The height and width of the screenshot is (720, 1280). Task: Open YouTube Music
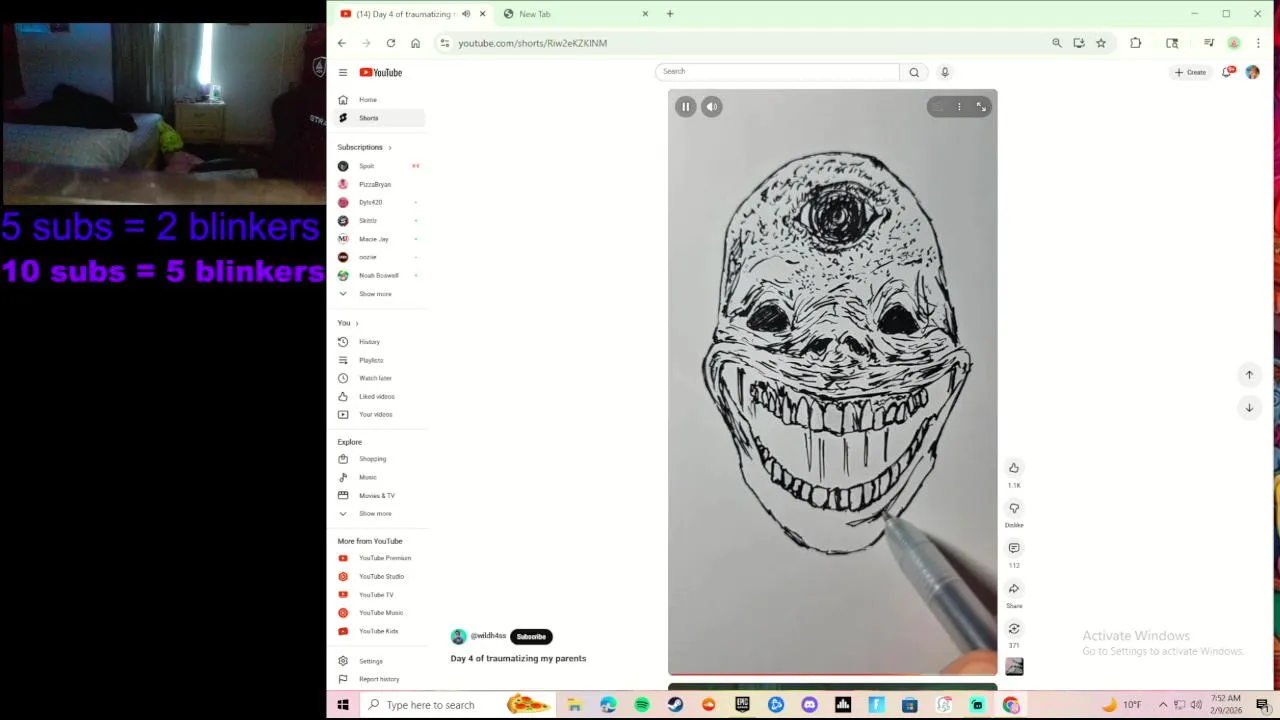point(380,613)
